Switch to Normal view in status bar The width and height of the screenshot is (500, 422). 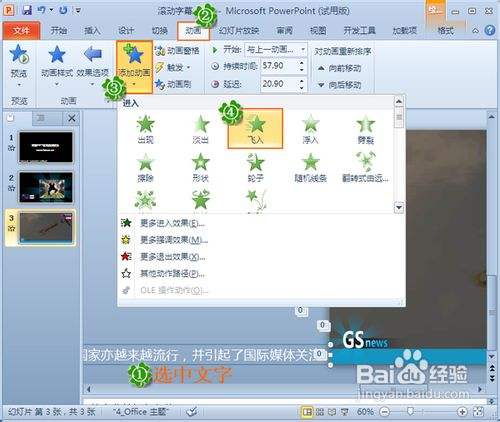[x=307, y=412]
